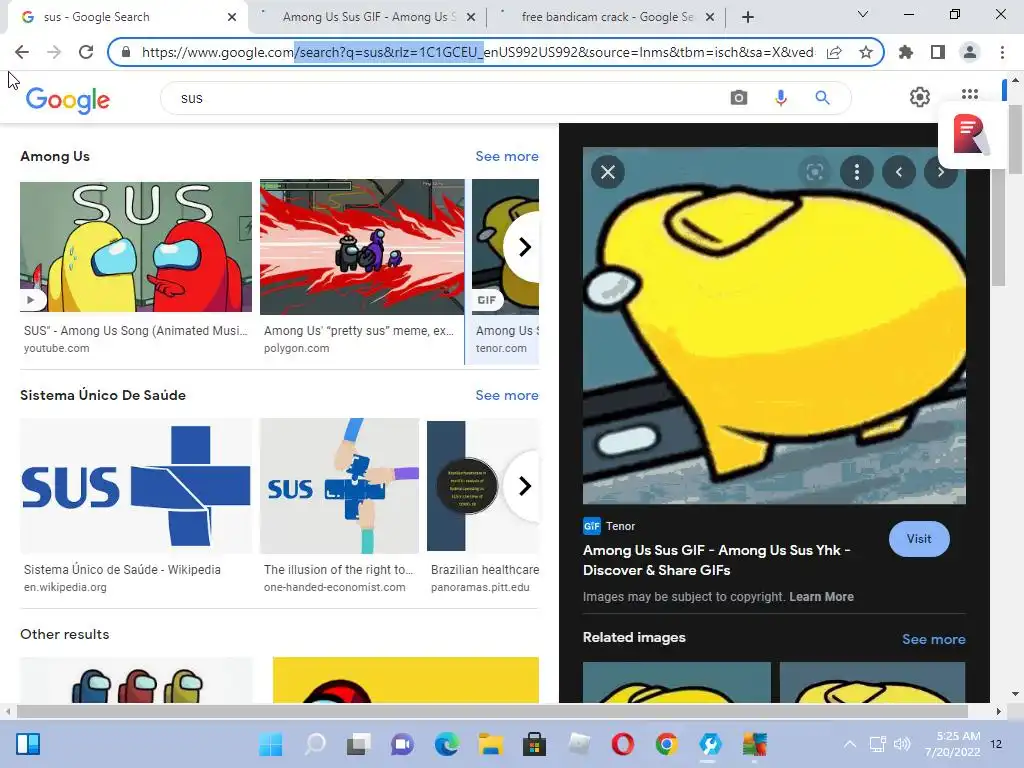View site information padlock icon
Image resolution: width=1024 pixels, height=768 pixels.
126,52
